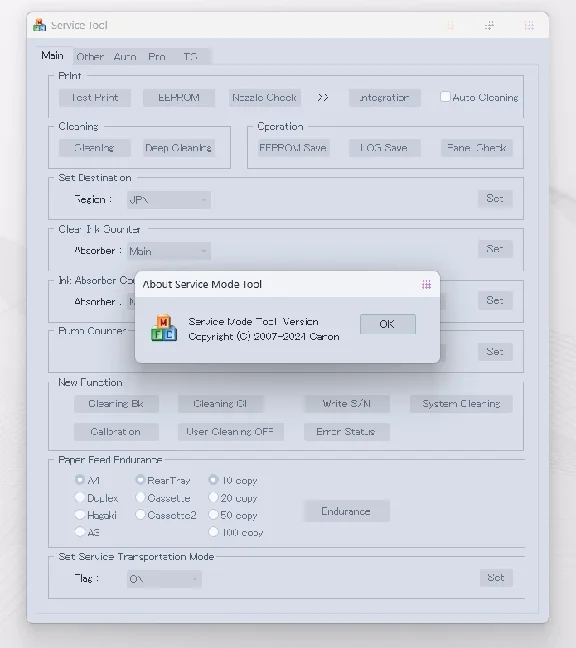Click the Cleaning Bk button
Screen dimensions: 576x648
coord(116,404)
